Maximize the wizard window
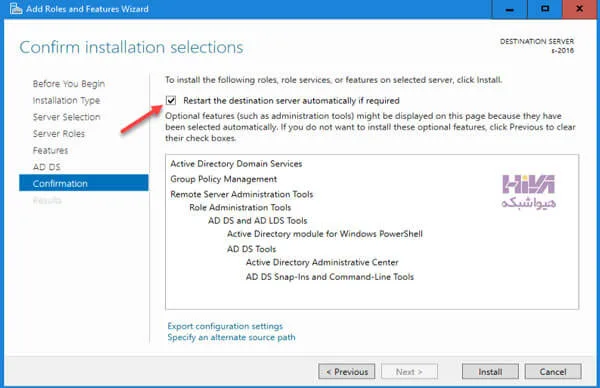Viewport: 600px width, 388px height. coord(545,9)
